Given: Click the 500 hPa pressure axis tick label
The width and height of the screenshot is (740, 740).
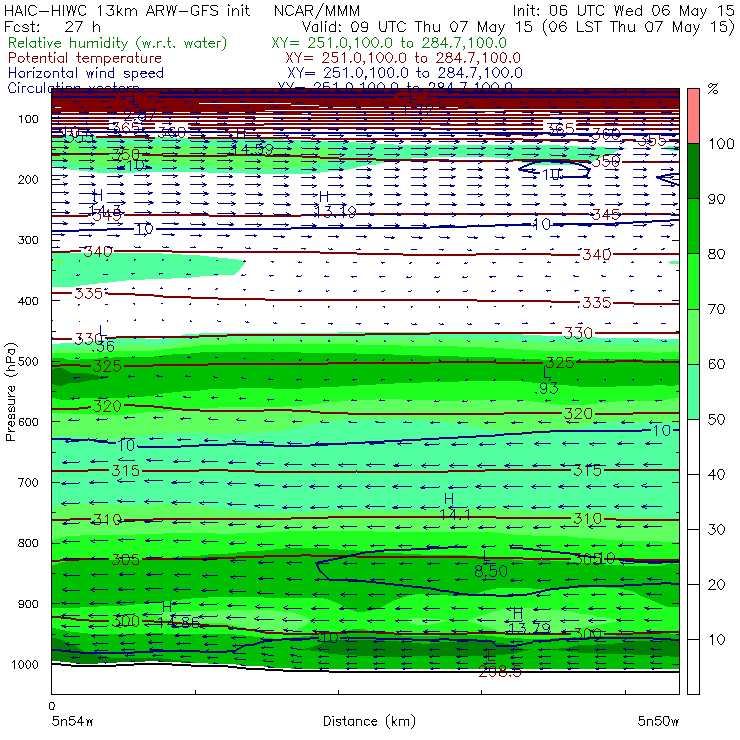Looking at the screenshot, I should click(x=28, y=362).
